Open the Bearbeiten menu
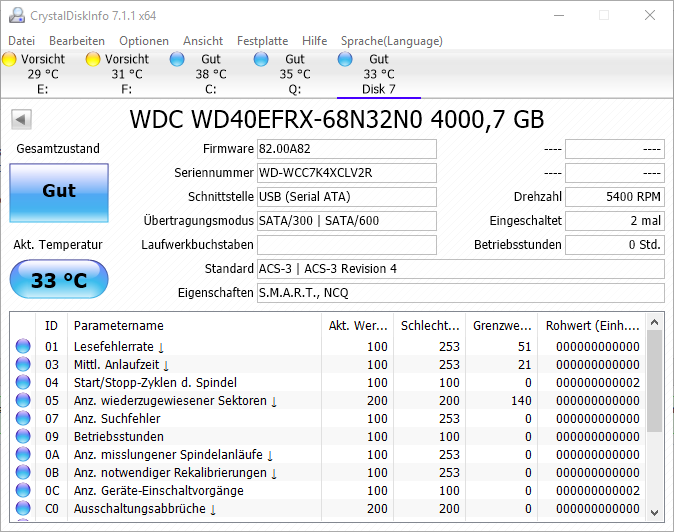674x532 pixels. (77, 41)
